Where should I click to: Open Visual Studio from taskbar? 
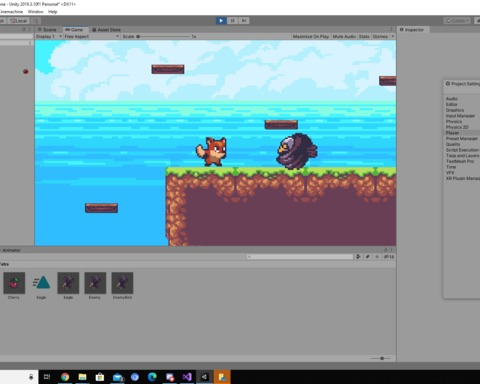(x=187, y=377)
